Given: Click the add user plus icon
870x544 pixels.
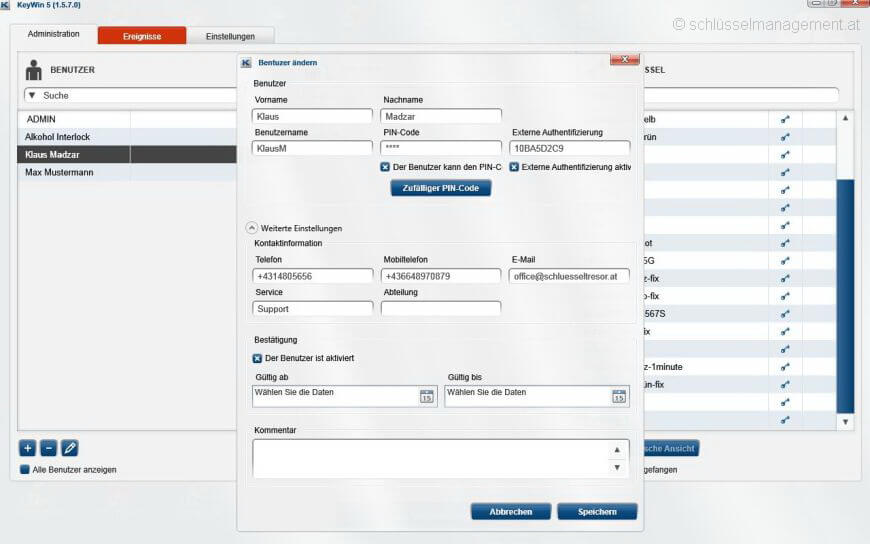Looking at the screenshot, I should (x=28, y=448).
